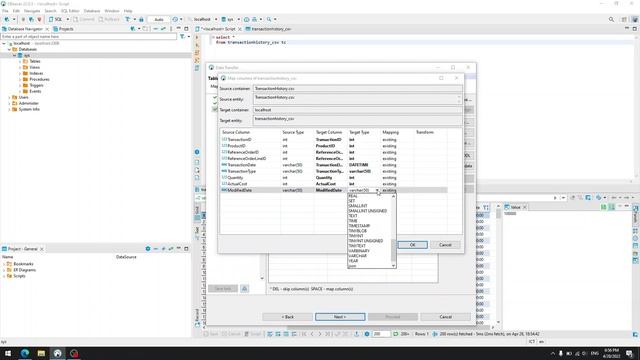The image size is (640, 360).
Task: Open the Window menu
Action: 112,11
